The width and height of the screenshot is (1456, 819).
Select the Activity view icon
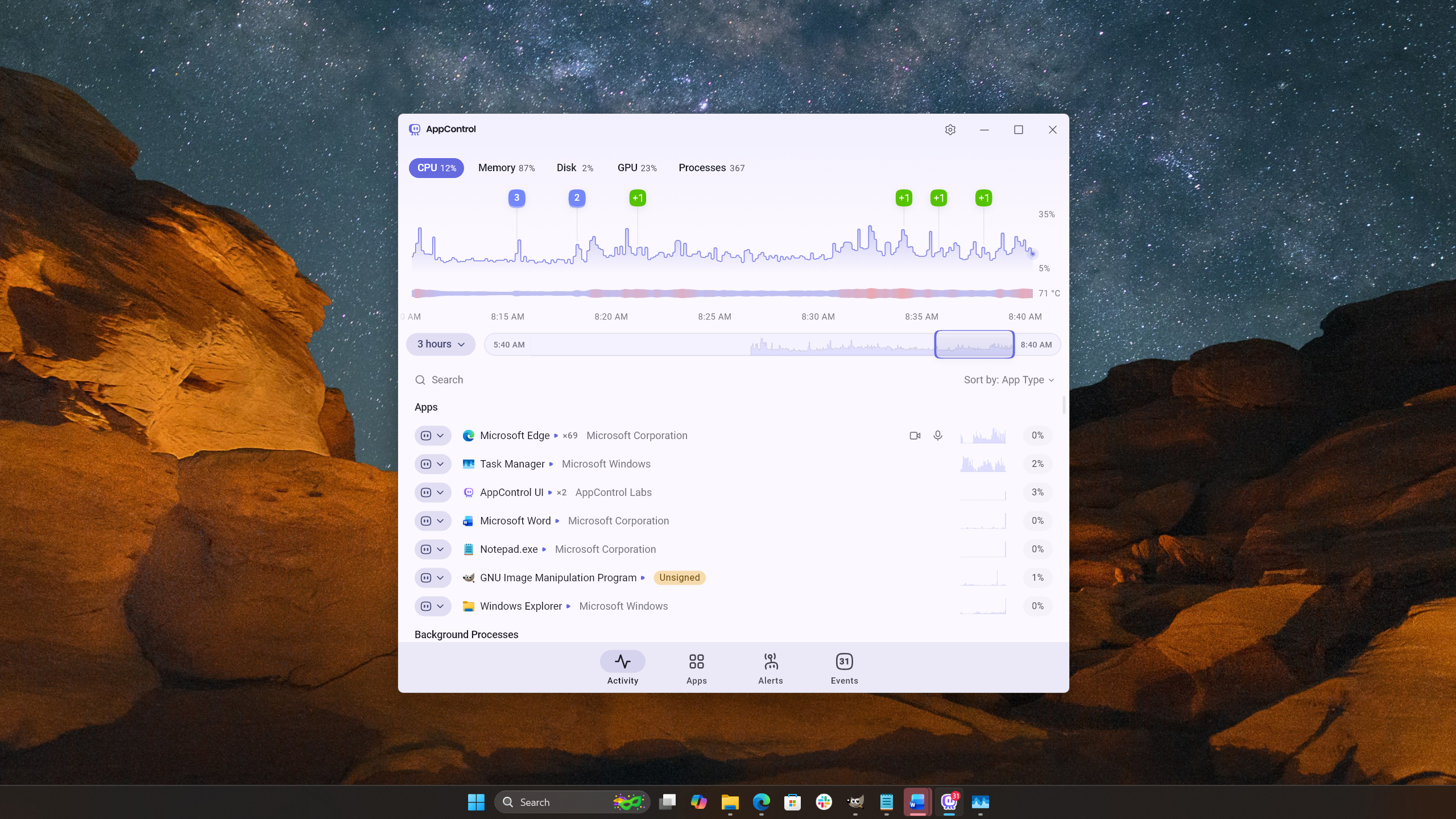click(x=622, y=668)
